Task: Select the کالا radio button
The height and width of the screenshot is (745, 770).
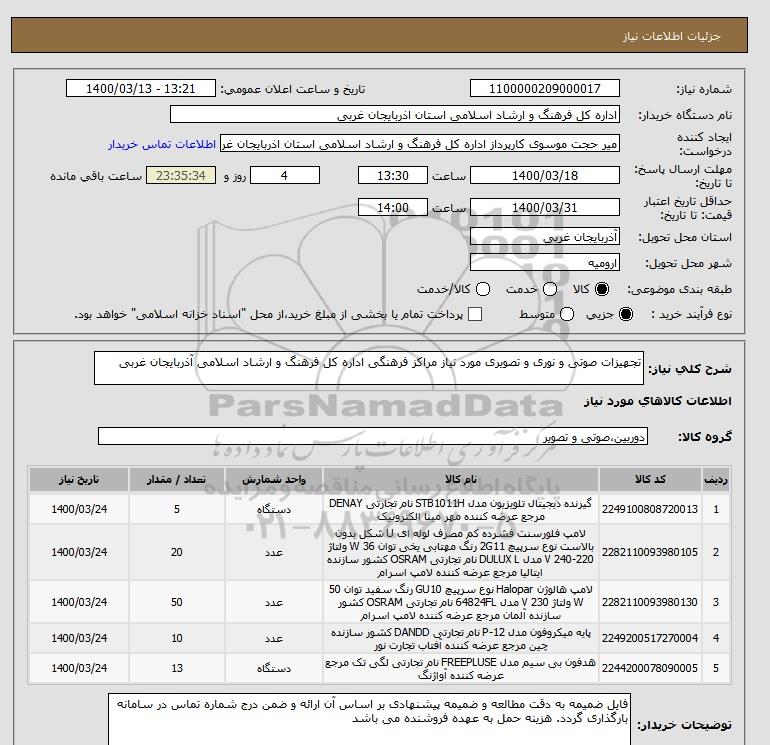Action: coord(601,289)
